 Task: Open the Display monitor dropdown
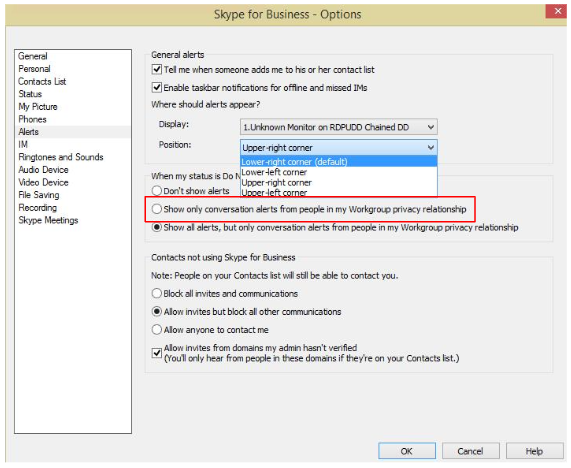pos(339,127)
